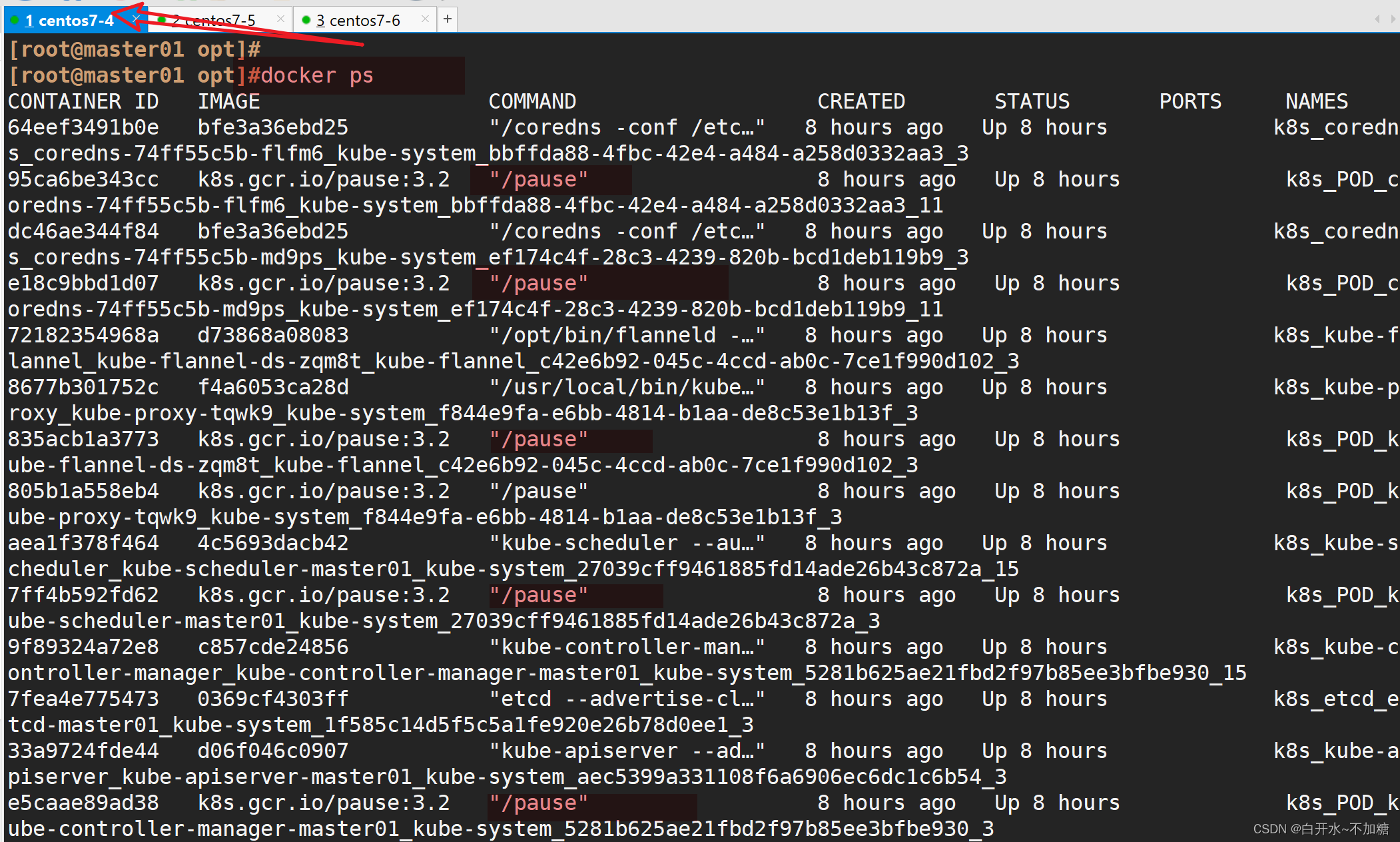Close the centos7-5 tab
Screen dimensions: 1400x842
280,19
